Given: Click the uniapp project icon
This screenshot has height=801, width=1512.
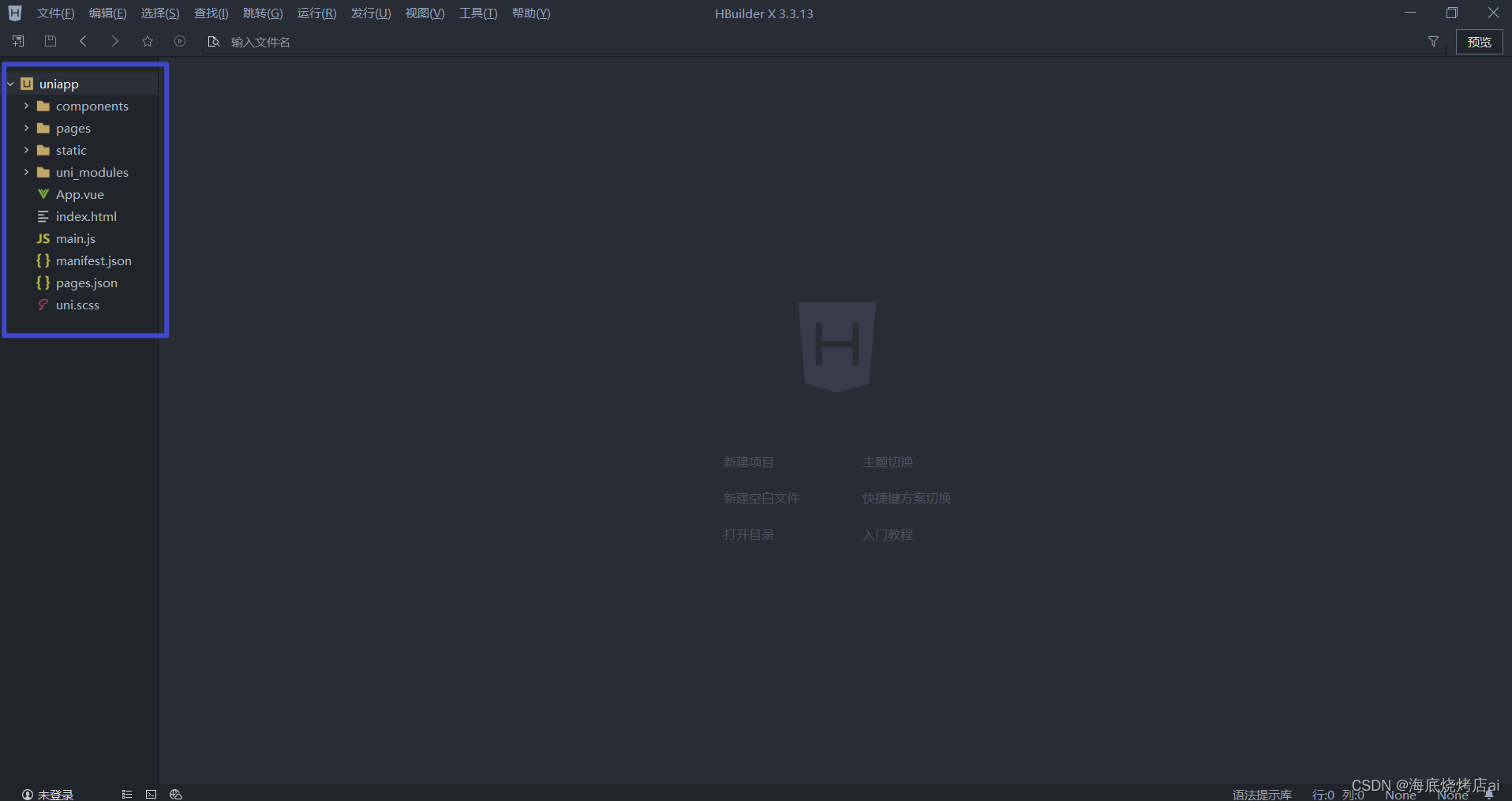Looking at the screenshot, I should pos(27,84).
